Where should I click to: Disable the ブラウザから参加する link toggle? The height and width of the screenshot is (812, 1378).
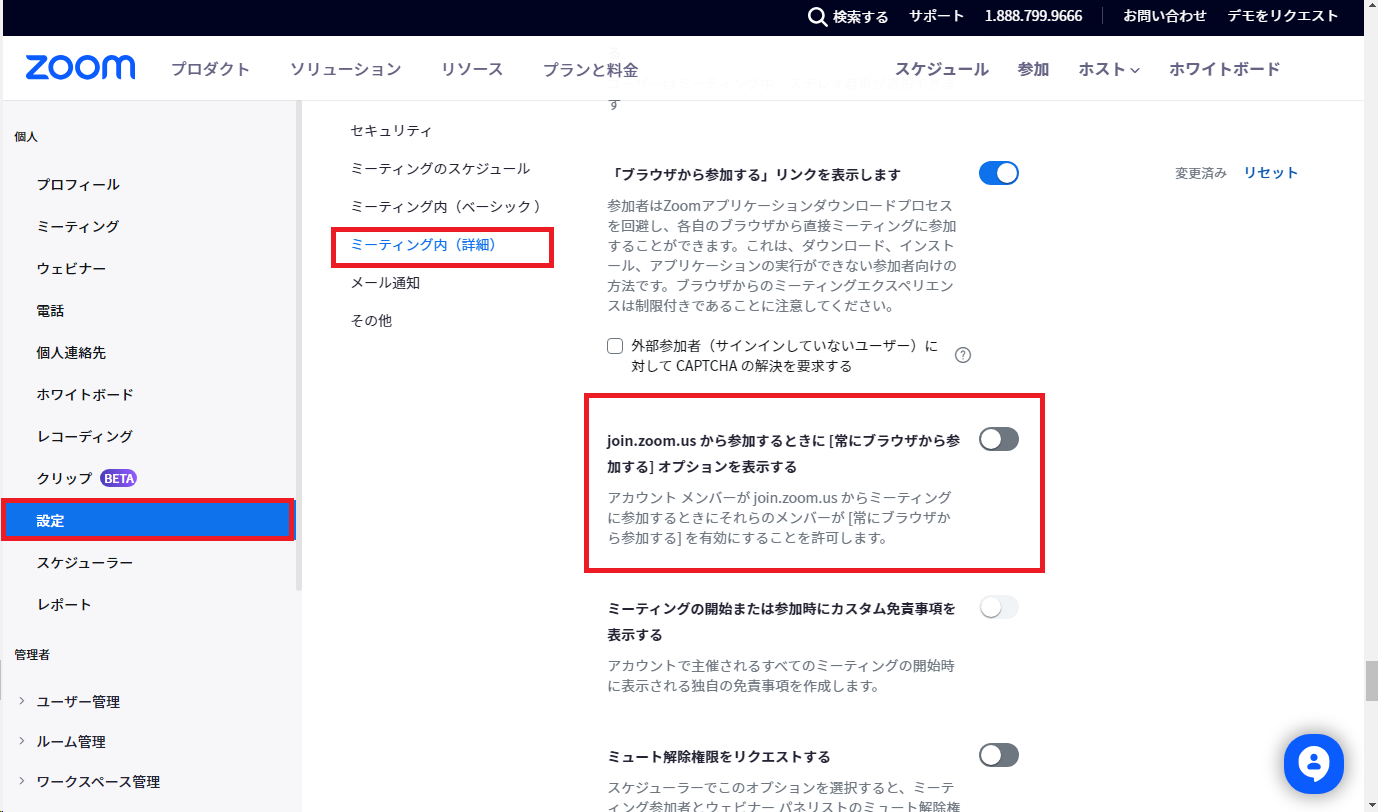pyautogui.click(x=998, y=173)
